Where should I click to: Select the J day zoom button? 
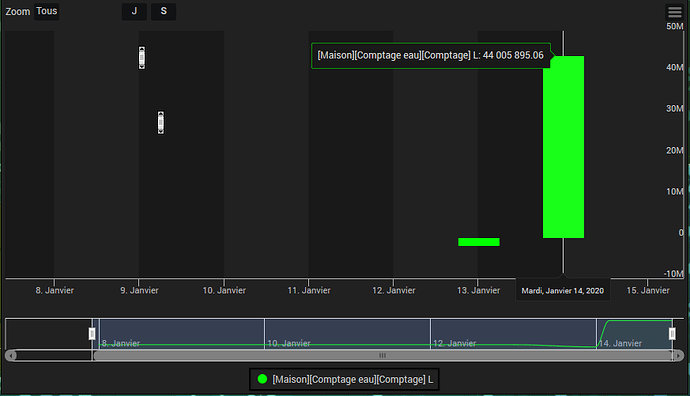pos(134,11)
